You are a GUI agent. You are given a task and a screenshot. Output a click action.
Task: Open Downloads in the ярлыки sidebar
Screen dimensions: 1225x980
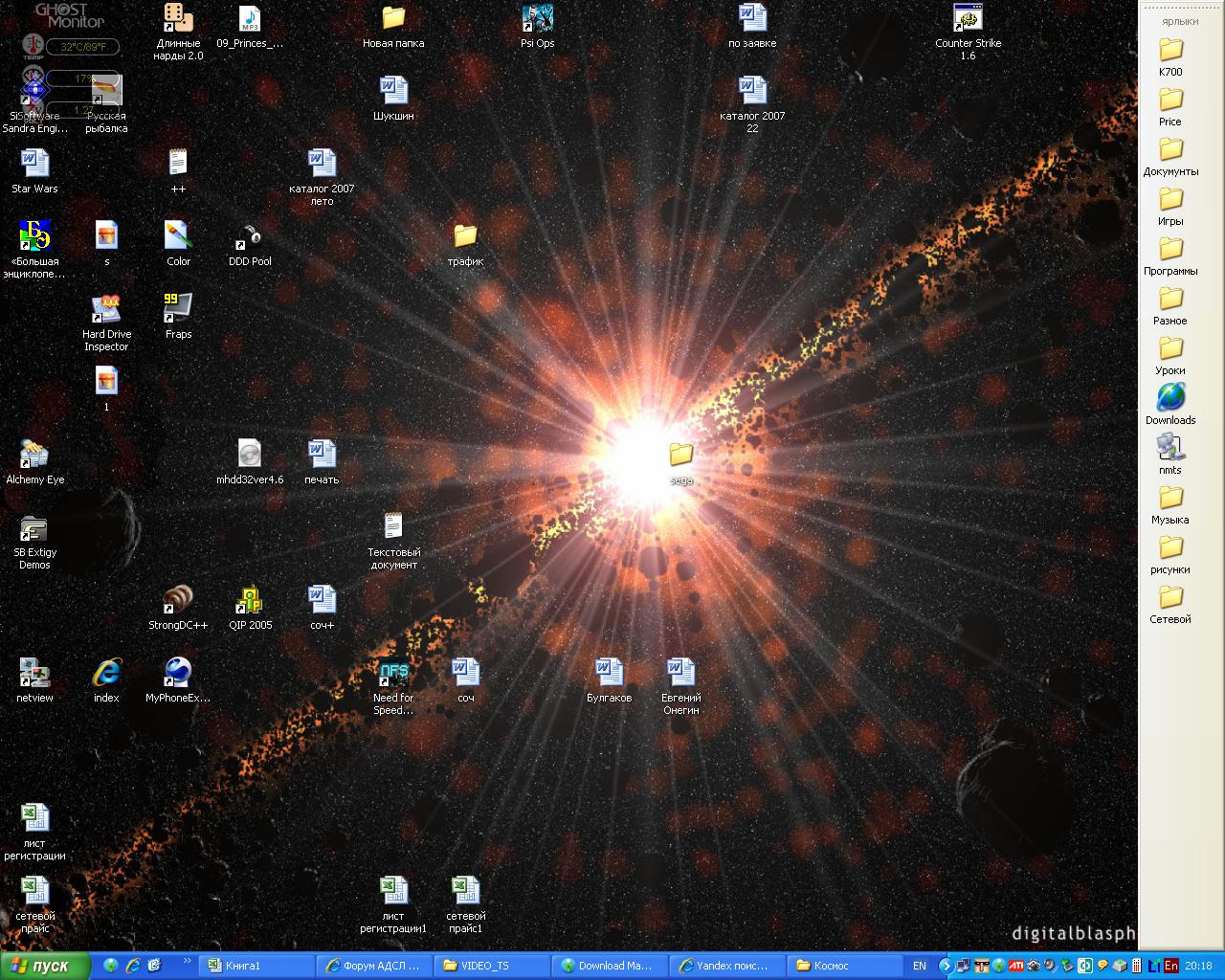(1170, 398)
